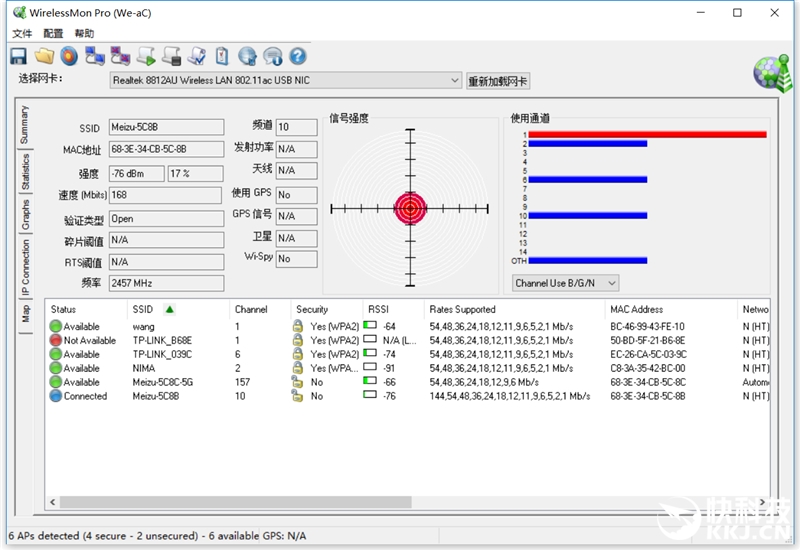Click the 重新加载网卡 reload button
Image resolution: width=800 pixels, height=550 pixels.
pyautogui.click(x=498, y=81)
